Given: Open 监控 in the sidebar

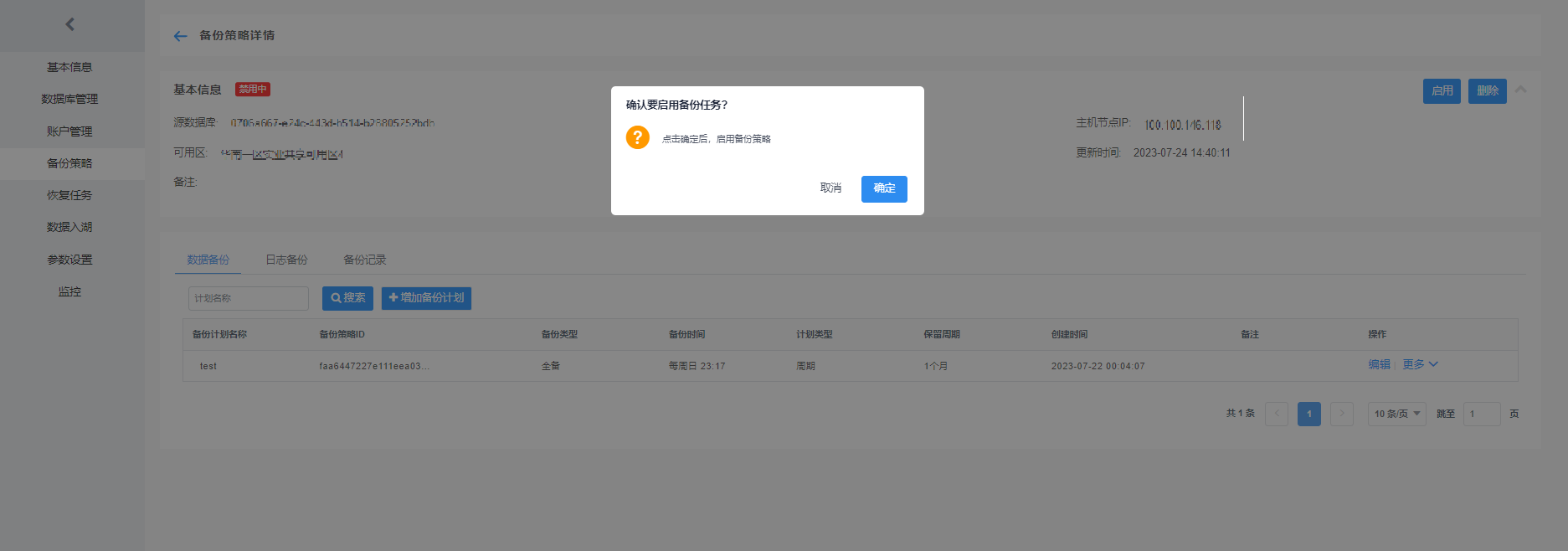Looking at the screenshot, I should click(x=70, y=291).
